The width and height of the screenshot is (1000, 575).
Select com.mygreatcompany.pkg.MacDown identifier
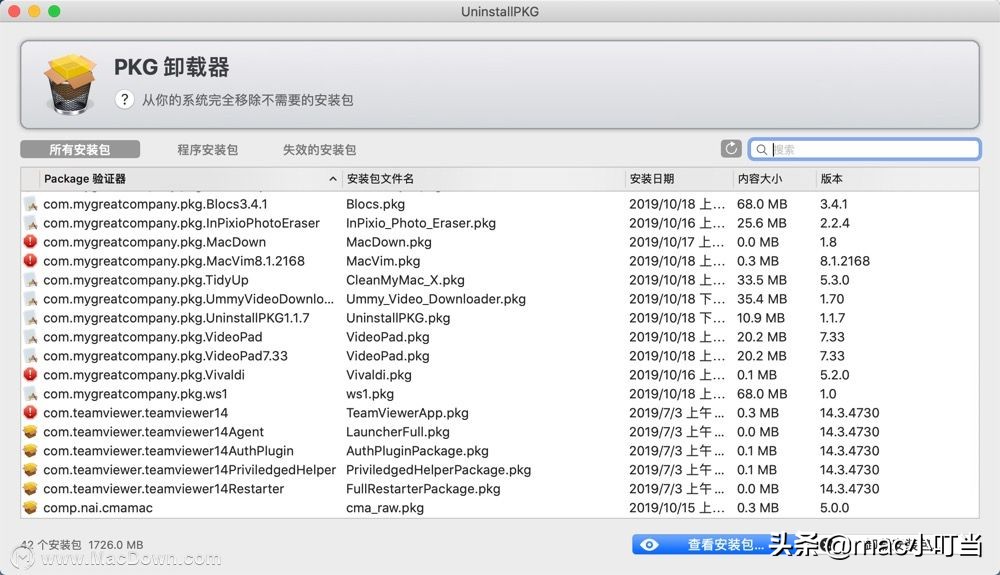click(154, 242)
